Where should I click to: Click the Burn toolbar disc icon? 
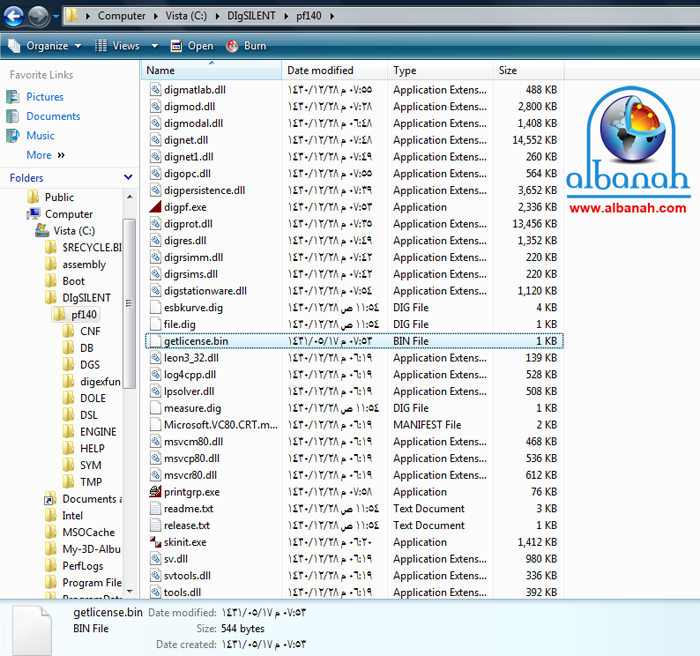click(233, 46)
